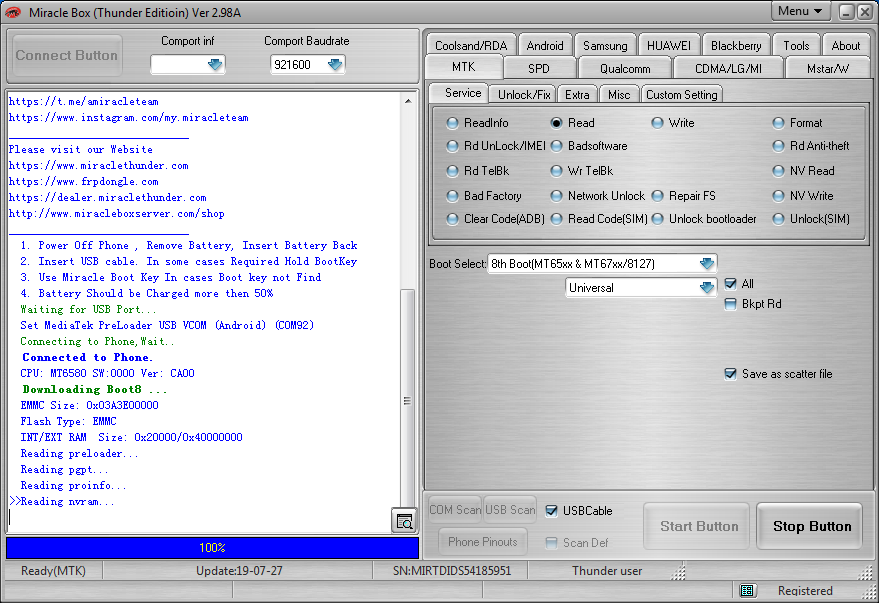Open Phone Pinouts button
The width and height of the screenshot is (879, 603).
[x=483, y=542]
